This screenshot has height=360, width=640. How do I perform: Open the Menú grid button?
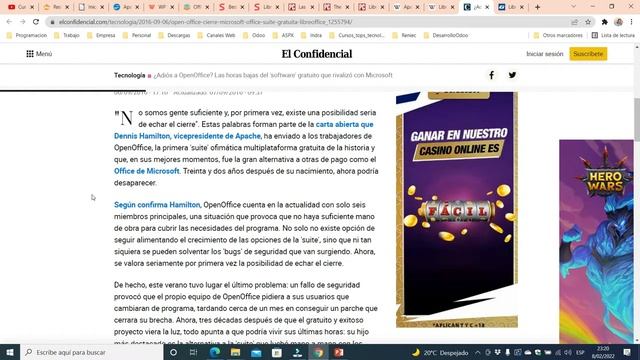[x=39, y=54]
